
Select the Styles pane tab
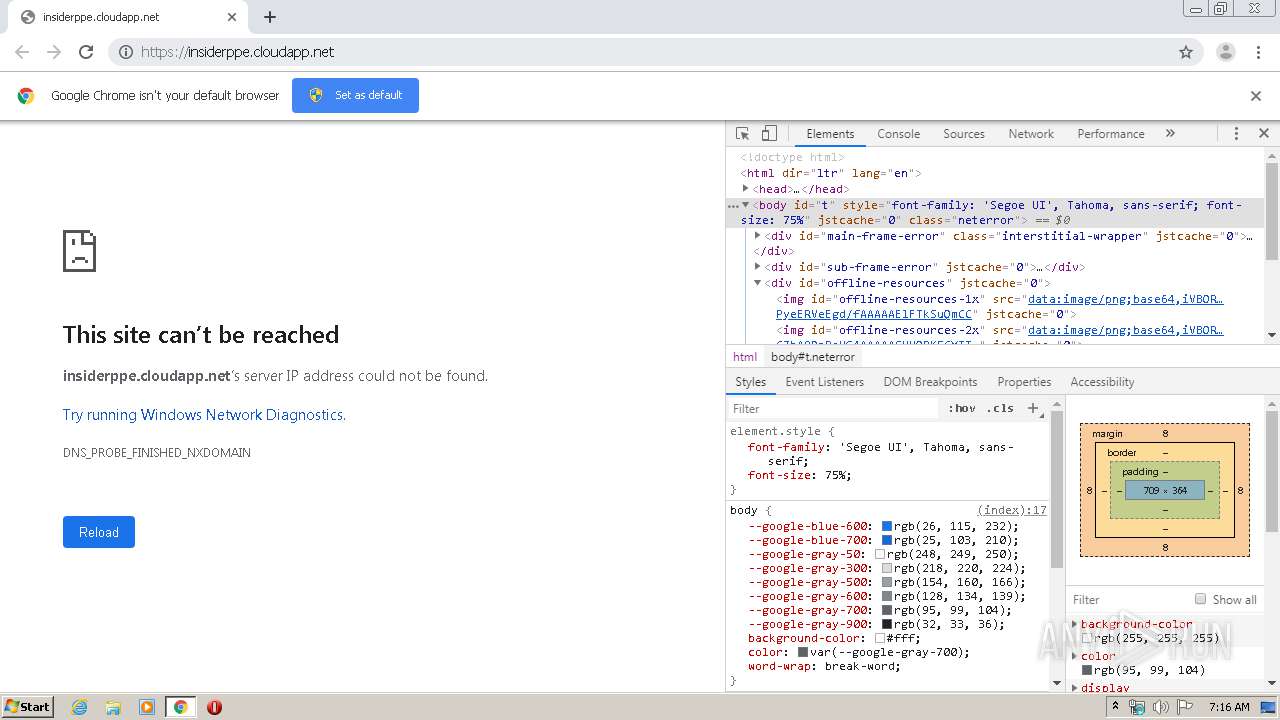(x=750, y=382)
